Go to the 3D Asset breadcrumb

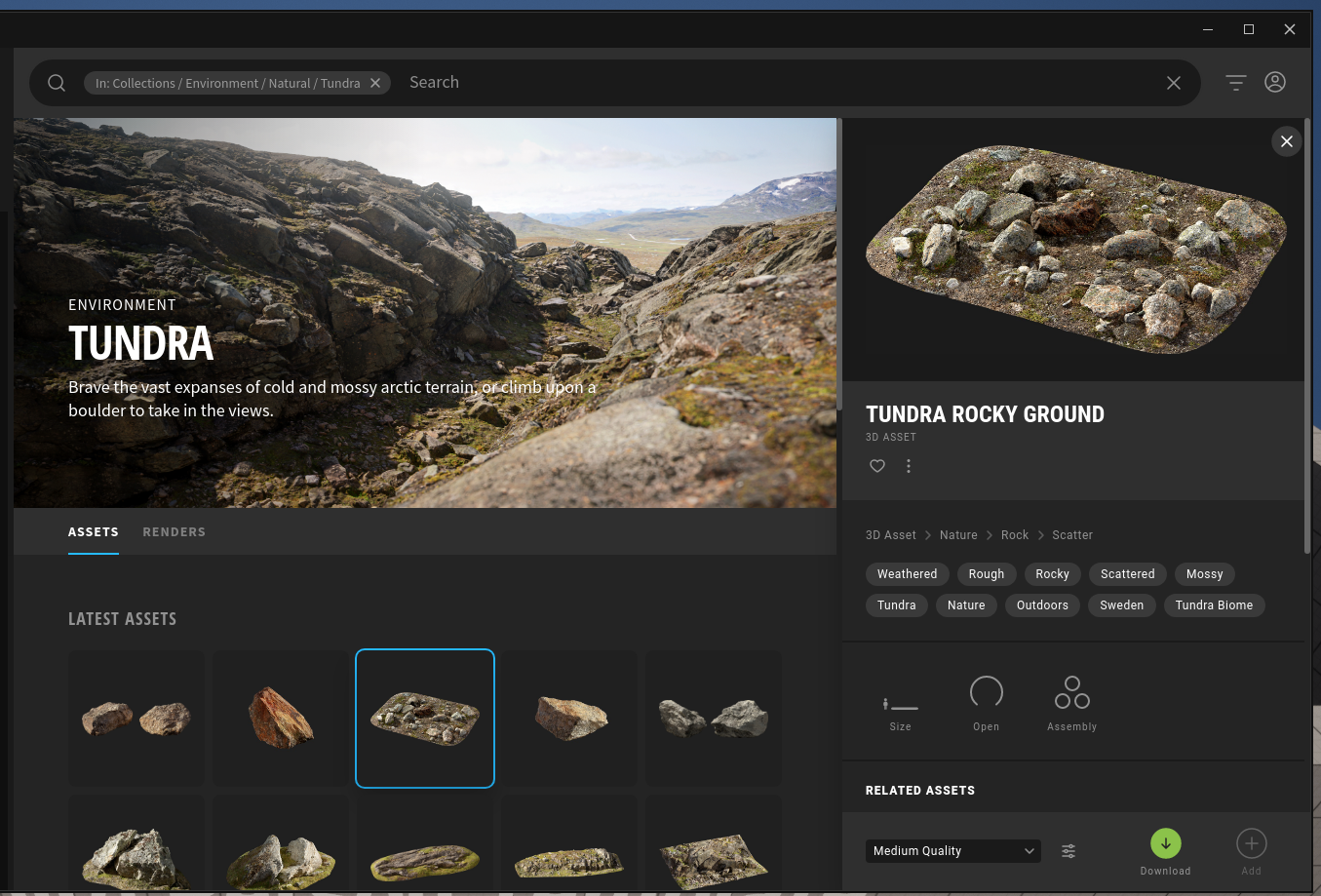(891, 535)
